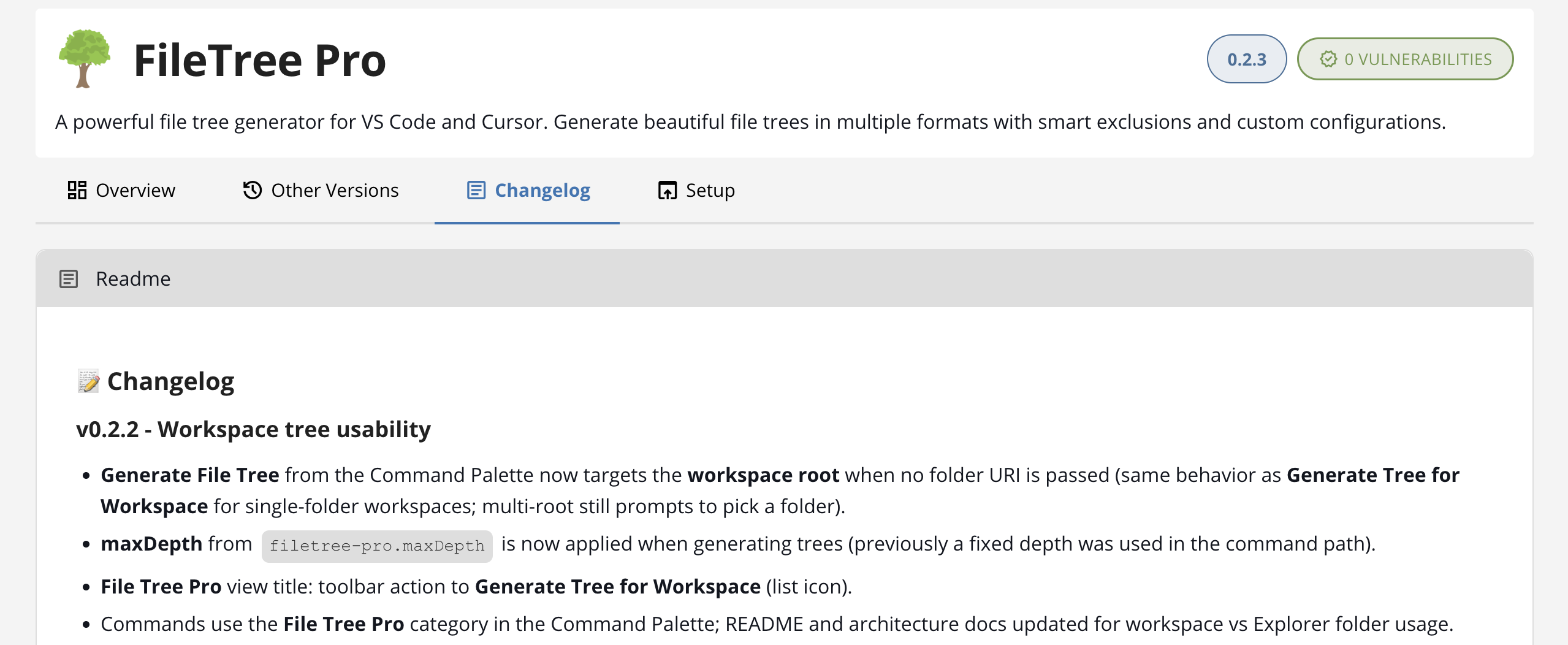Screen dimensions: 1568x645
Task: Click the bold 'maxDepth' bullet text
Action: [151, 544]
